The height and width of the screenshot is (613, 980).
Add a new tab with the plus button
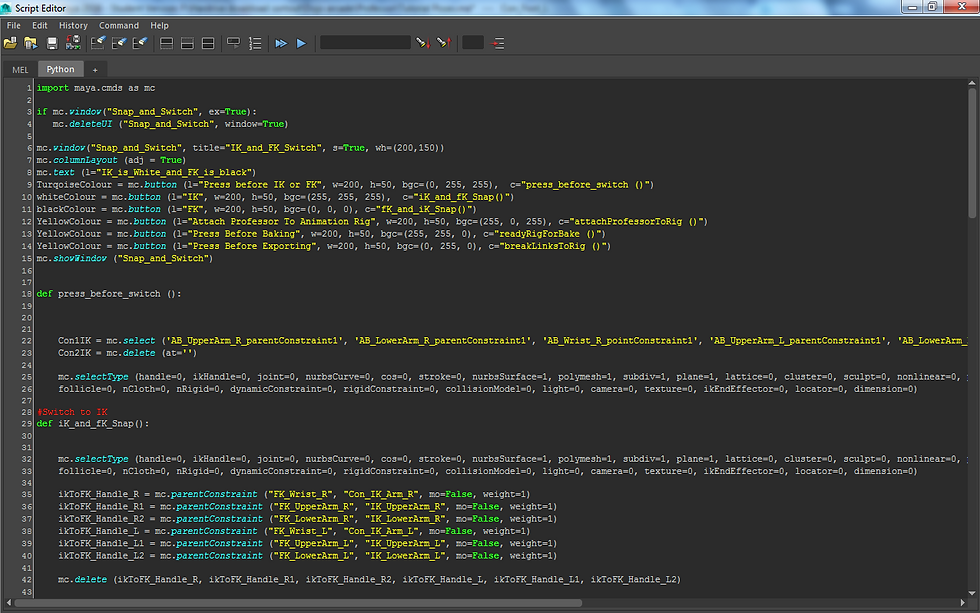tap(95, 69)
